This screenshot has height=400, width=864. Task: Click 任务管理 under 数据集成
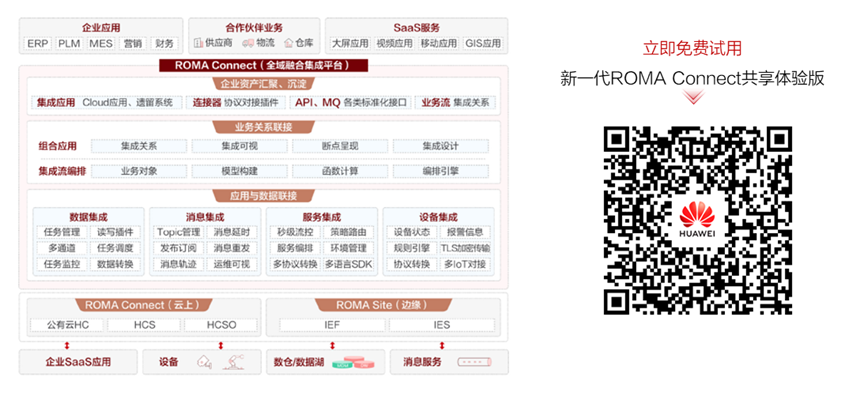(62, 232)
